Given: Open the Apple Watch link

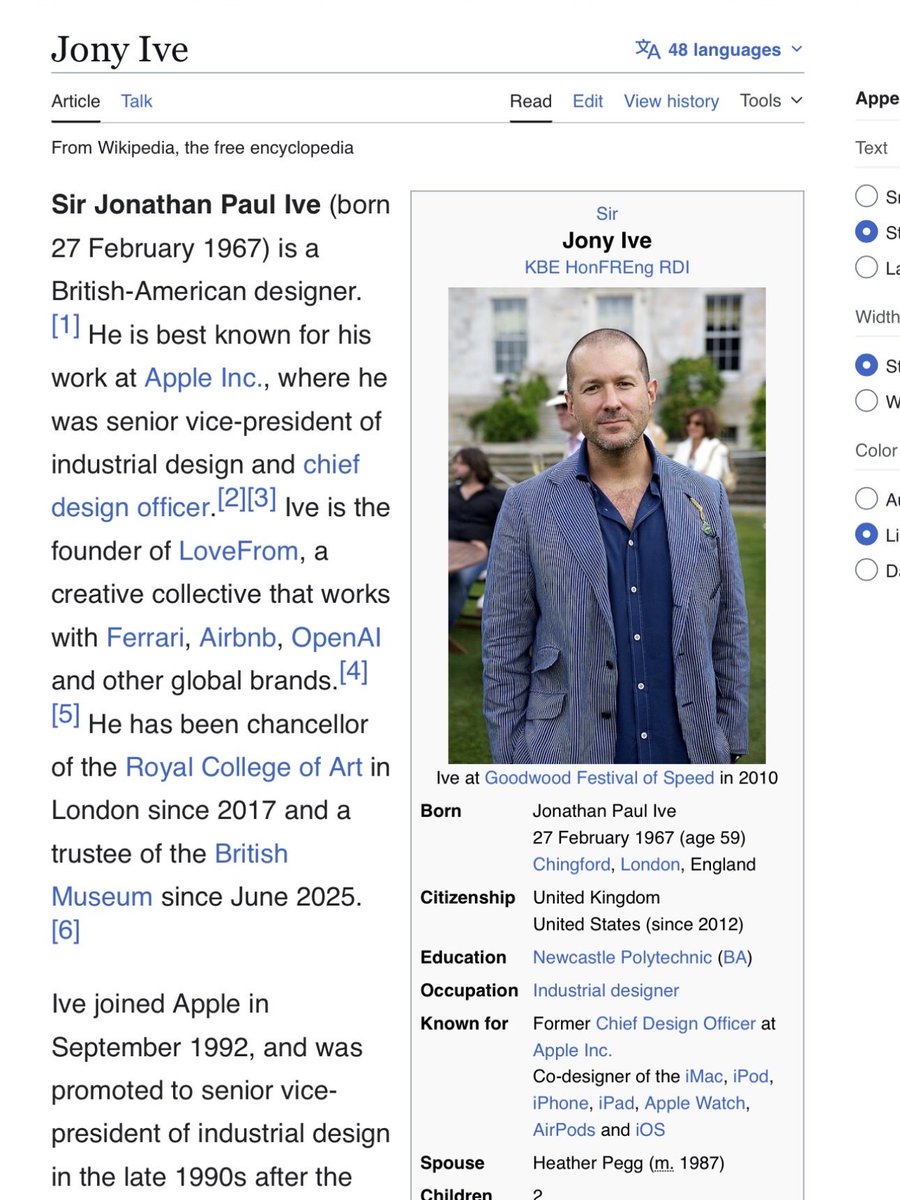Looking at the screenshot, I should click(695, 1103).
